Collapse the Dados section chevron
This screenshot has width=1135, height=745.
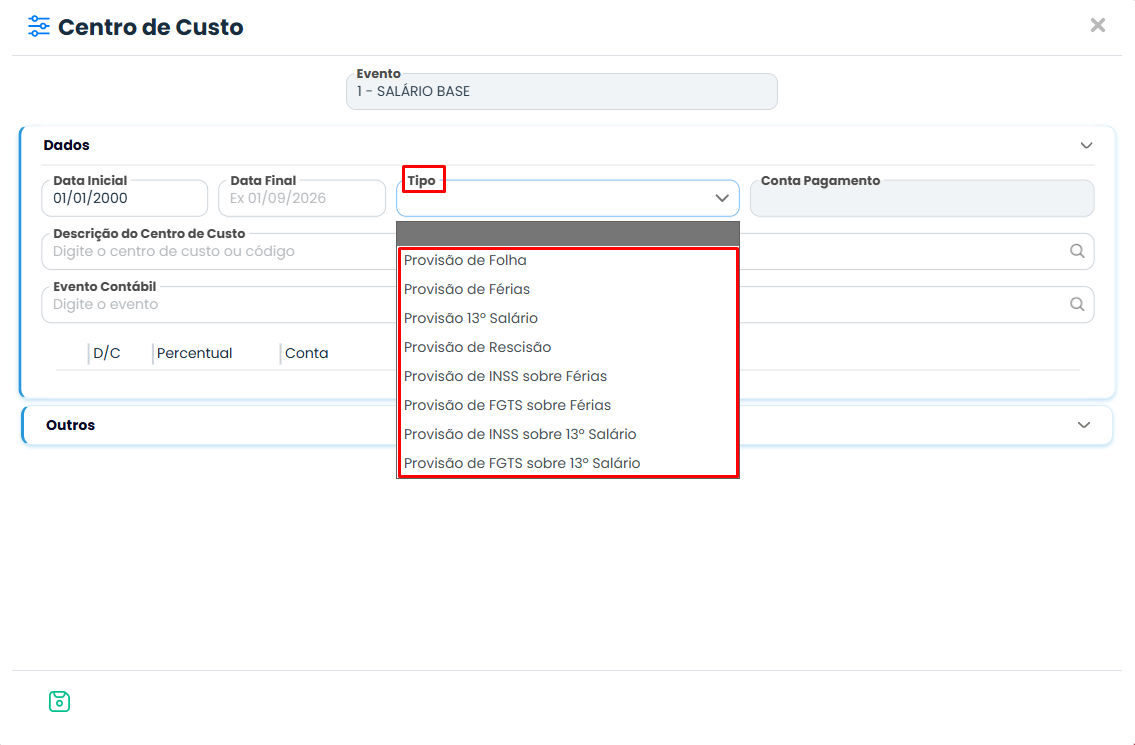1087,146
